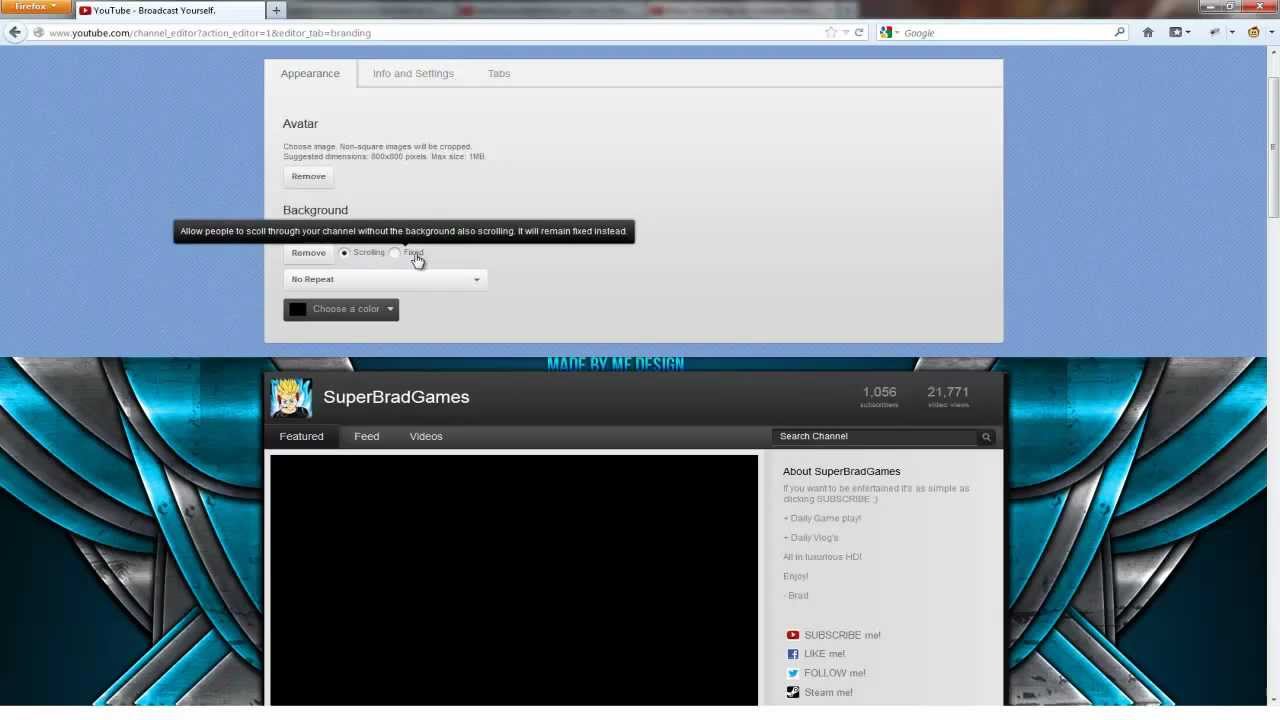Click the background Remove button
1280x720 pixels.
point(308,253)
